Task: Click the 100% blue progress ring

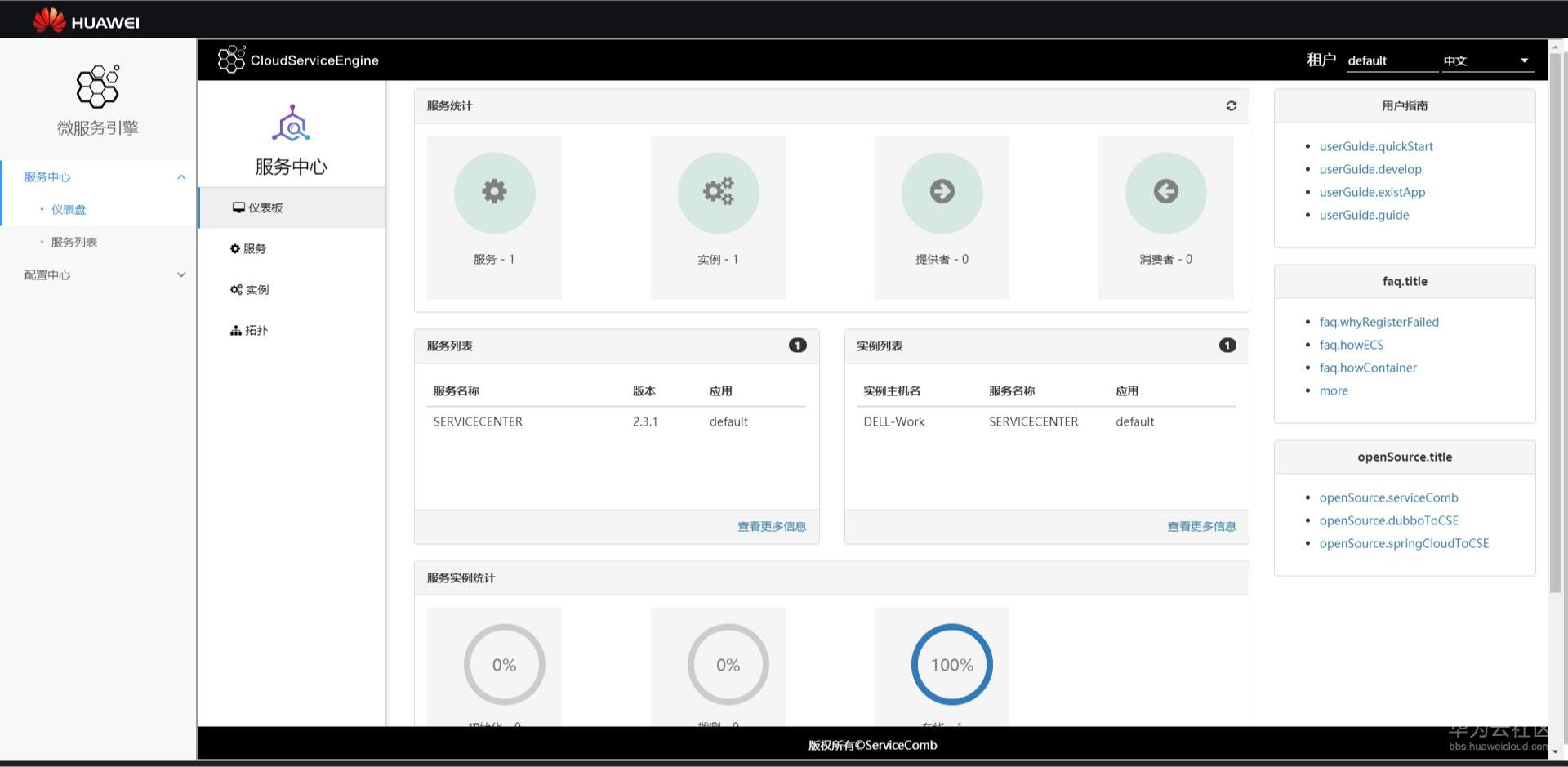Action: (951, 665)
